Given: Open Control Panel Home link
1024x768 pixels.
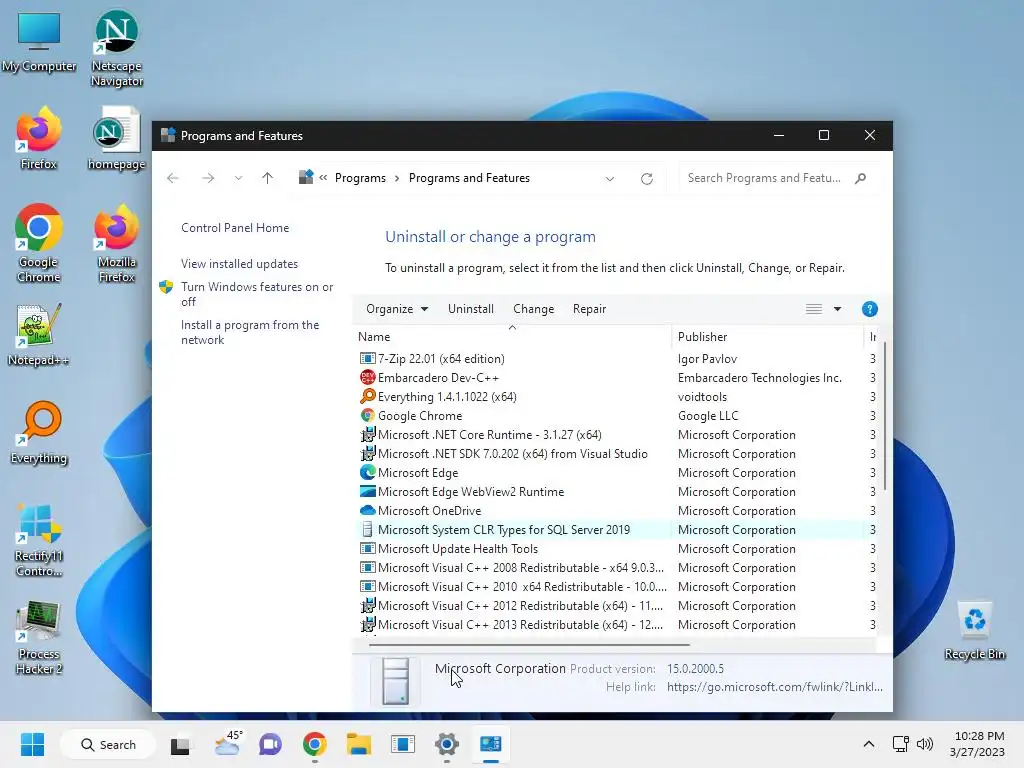Looking at the screenshot, I should tap(235, 228).
